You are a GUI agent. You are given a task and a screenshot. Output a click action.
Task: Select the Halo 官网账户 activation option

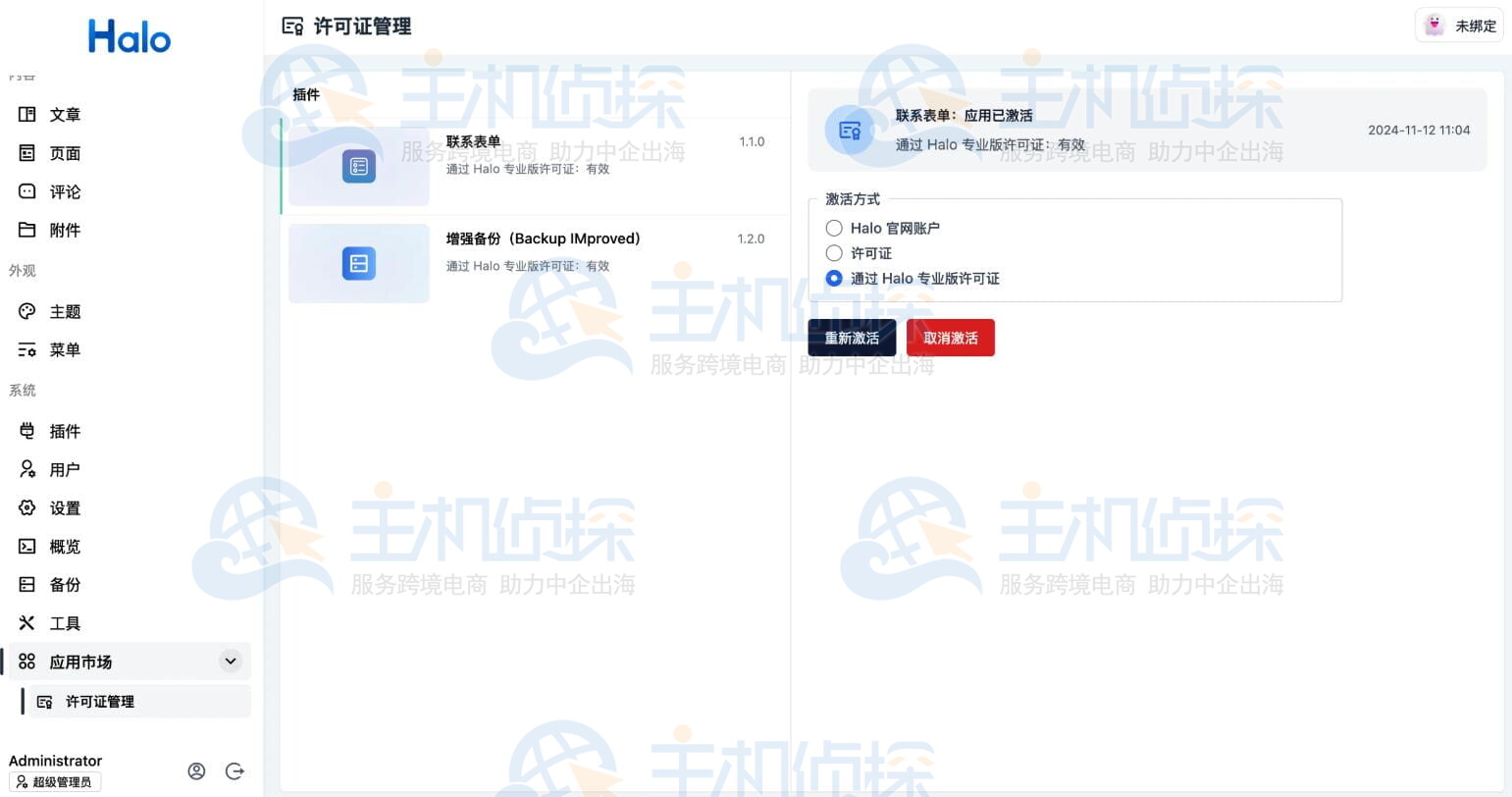pos(833,228)
